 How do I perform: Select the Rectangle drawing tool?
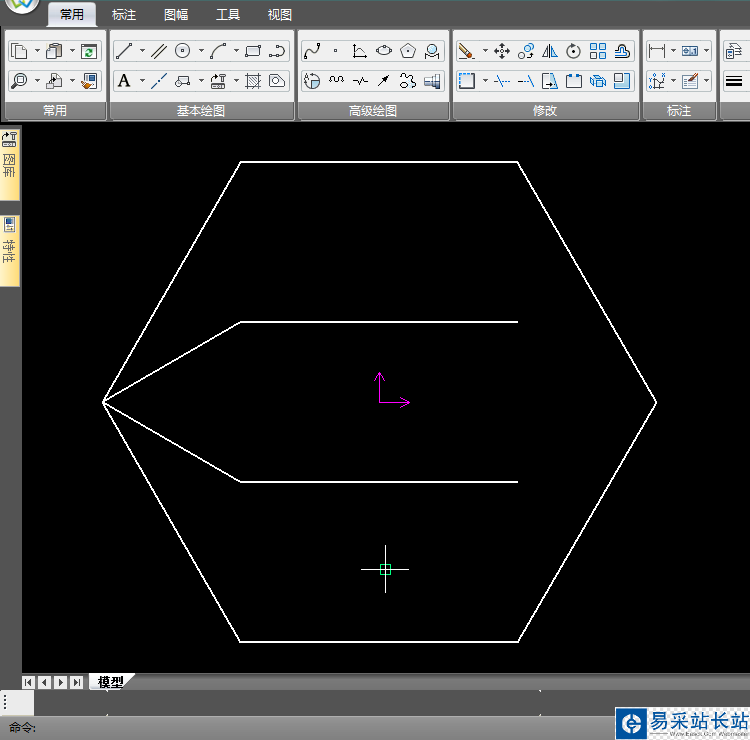(253, 51)
